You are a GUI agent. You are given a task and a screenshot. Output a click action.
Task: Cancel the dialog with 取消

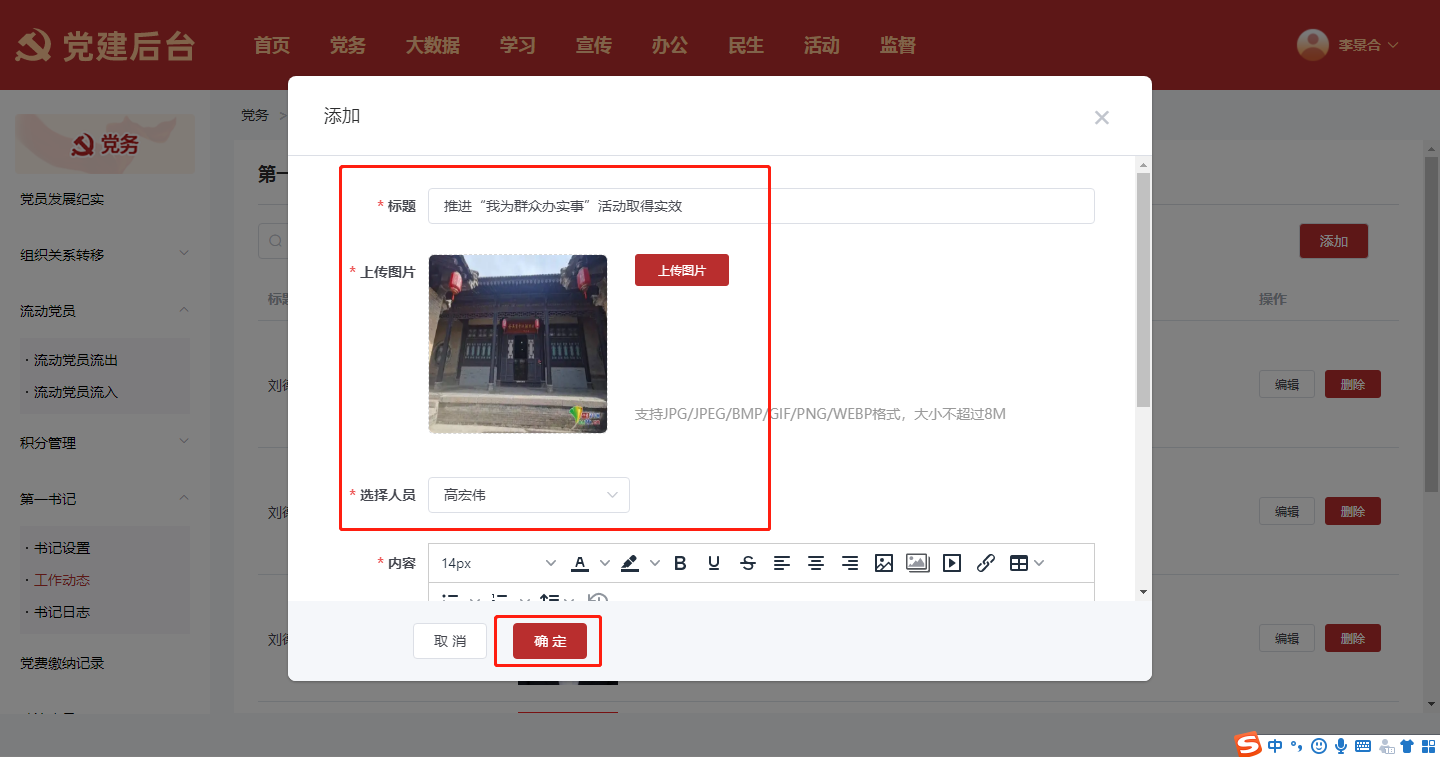tap(450, 641)
